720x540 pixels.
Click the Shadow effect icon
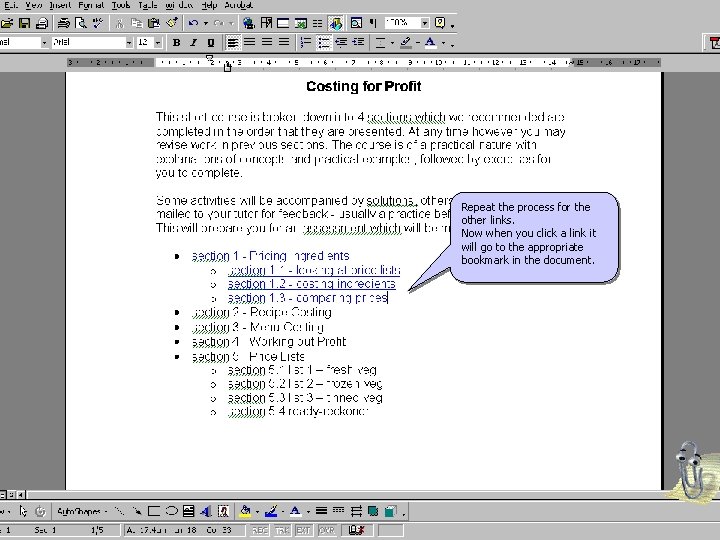[x=373, y=511]
